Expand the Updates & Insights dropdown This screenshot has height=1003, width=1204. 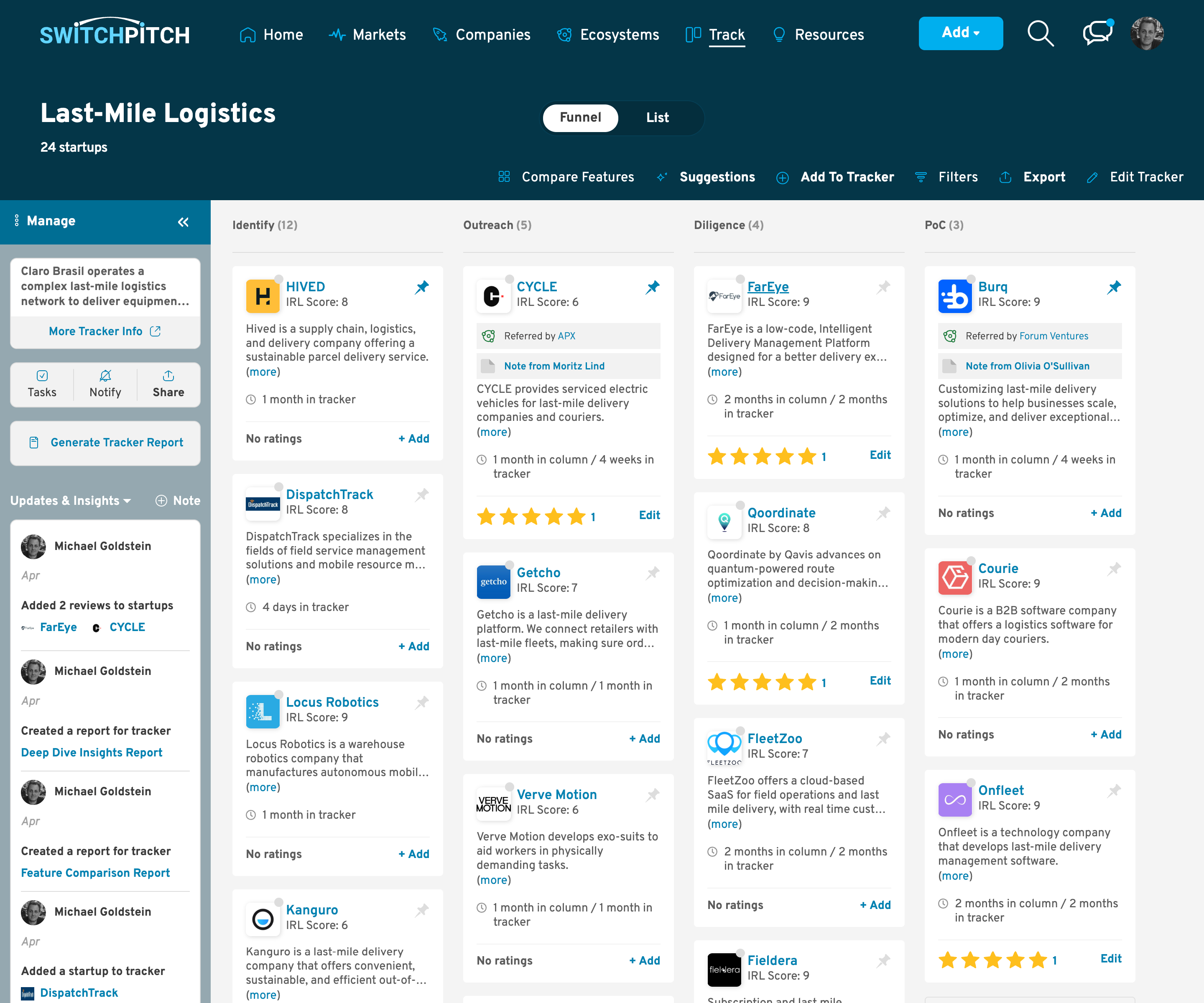tap(71, 500)
